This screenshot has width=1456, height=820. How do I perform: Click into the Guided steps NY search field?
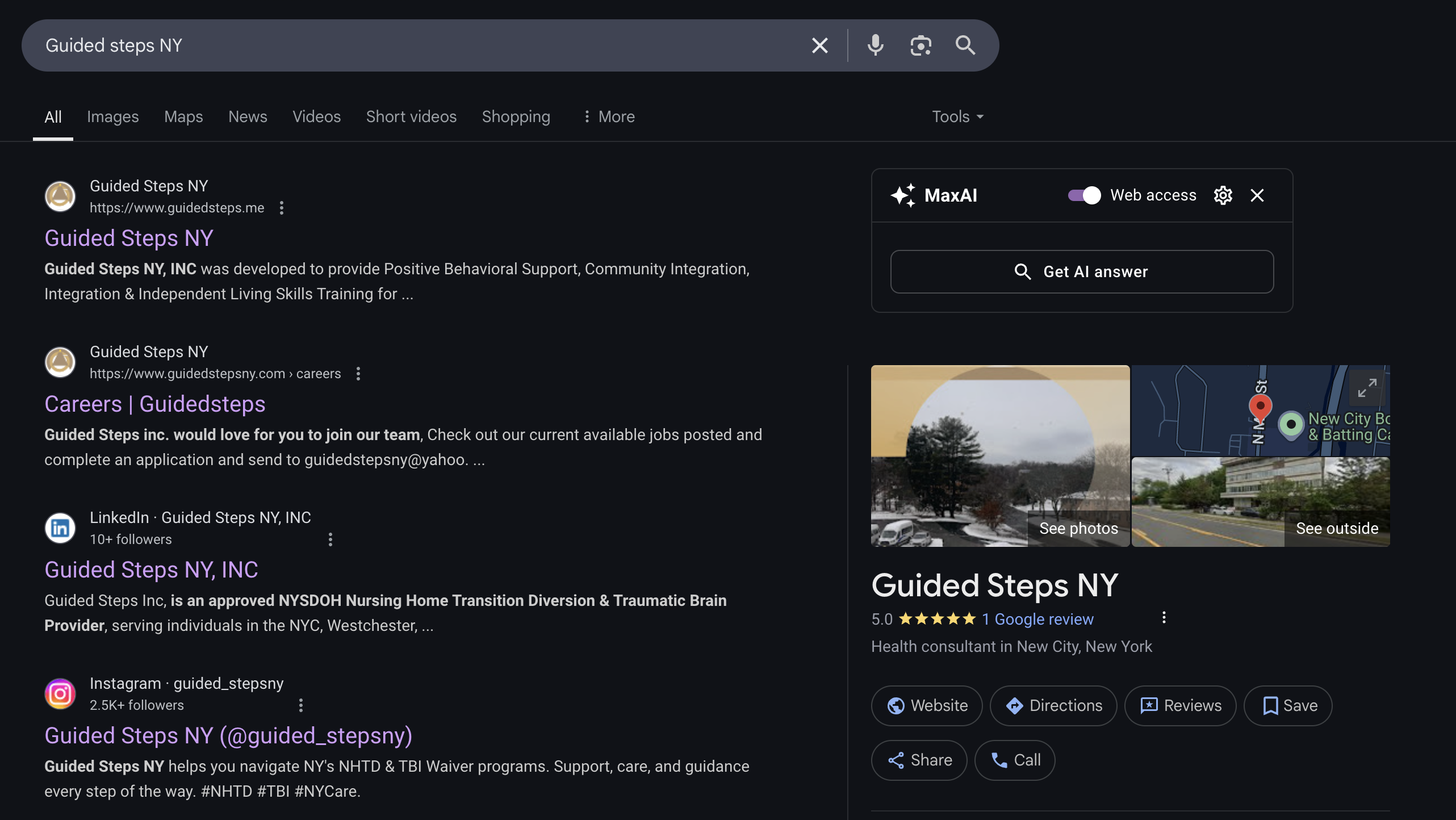tap(398, 45)
